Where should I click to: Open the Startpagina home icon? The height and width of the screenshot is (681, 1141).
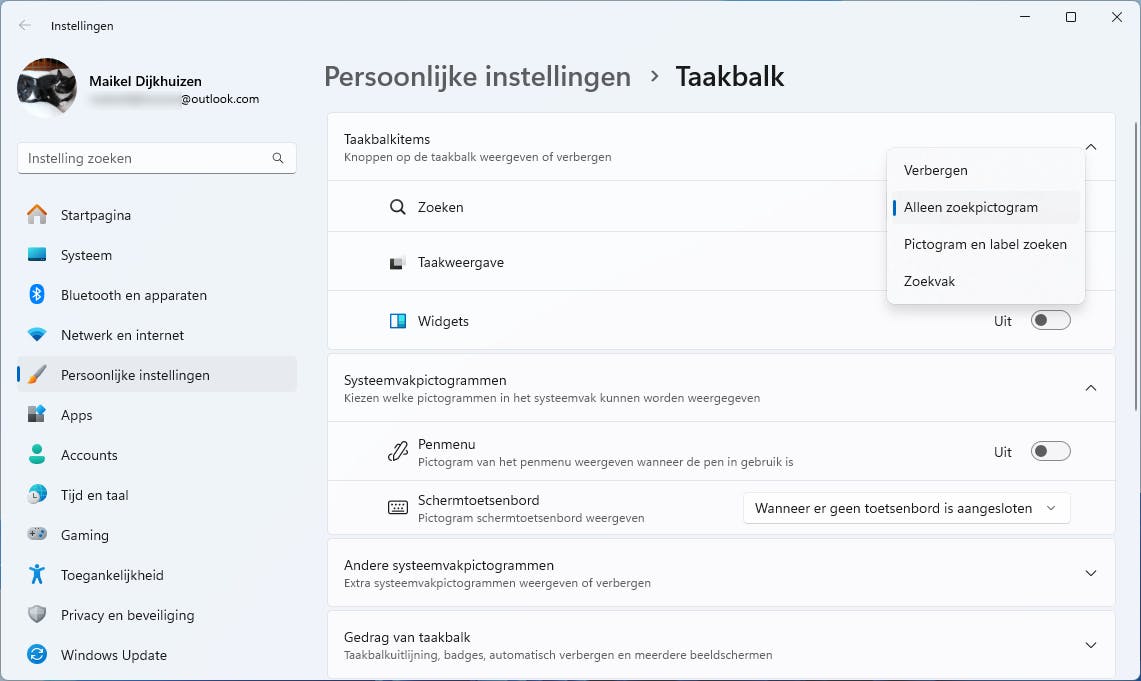pos(37,215)
